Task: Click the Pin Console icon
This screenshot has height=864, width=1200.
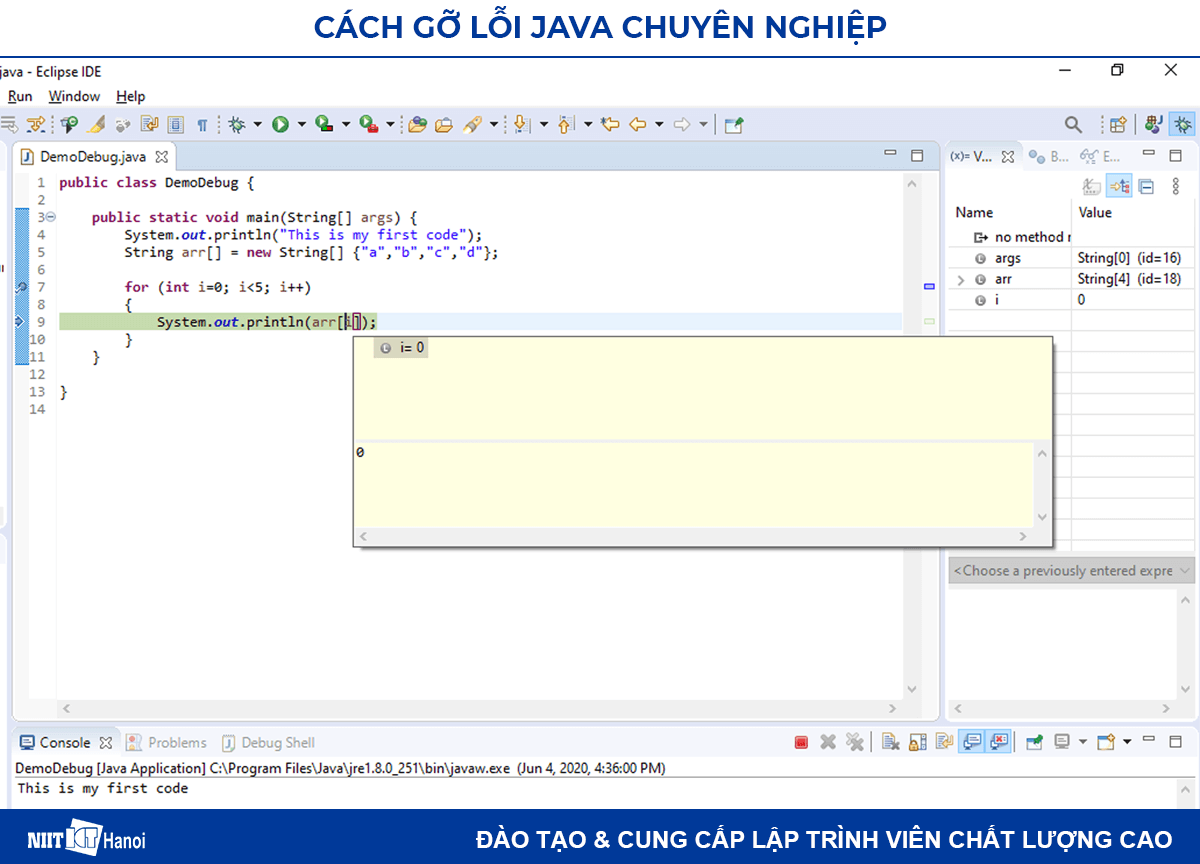Action: (x=1035, y=742)
